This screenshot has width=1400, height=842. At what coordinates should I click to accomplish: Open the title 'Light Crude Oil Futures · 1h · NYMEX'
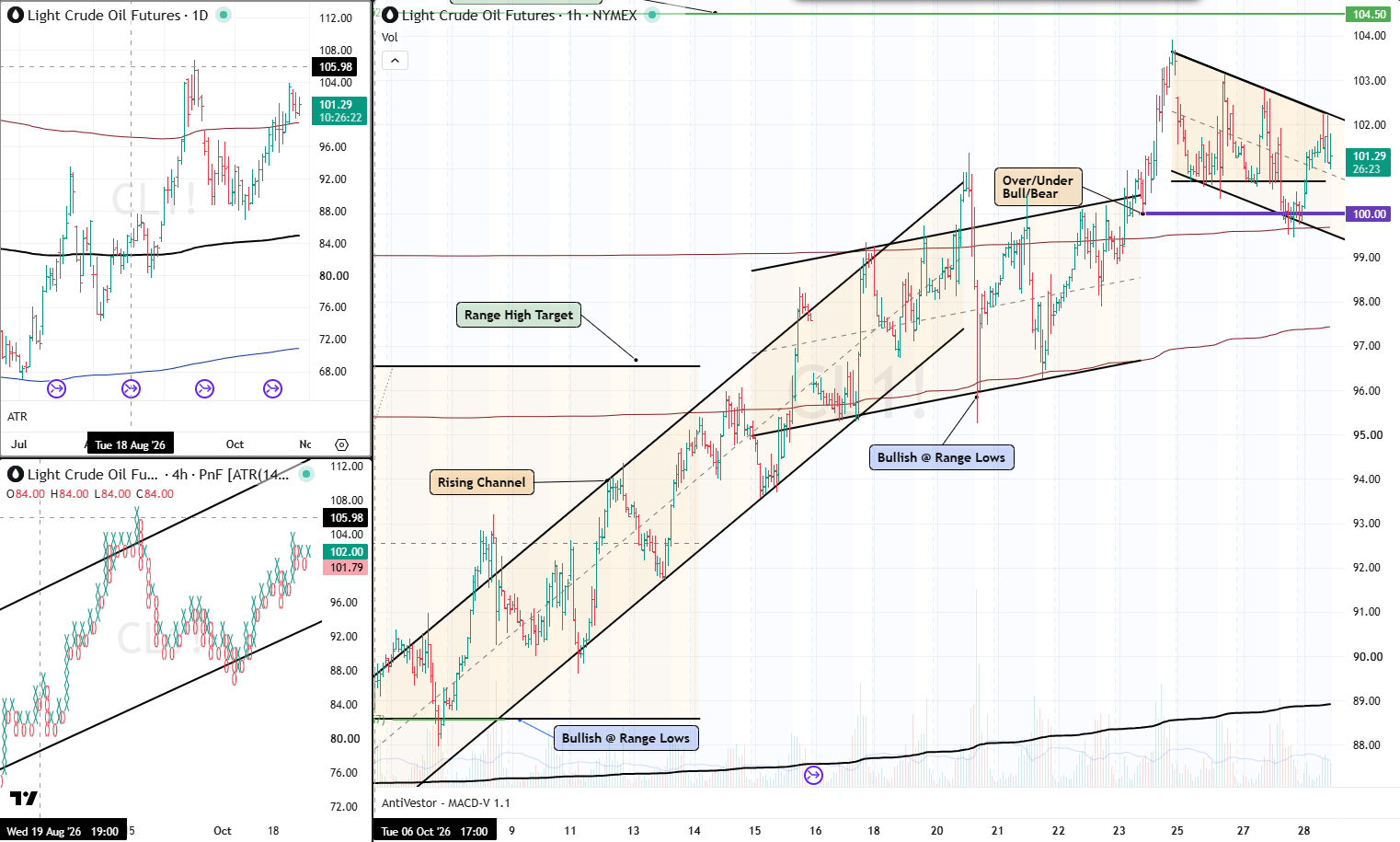520,15
